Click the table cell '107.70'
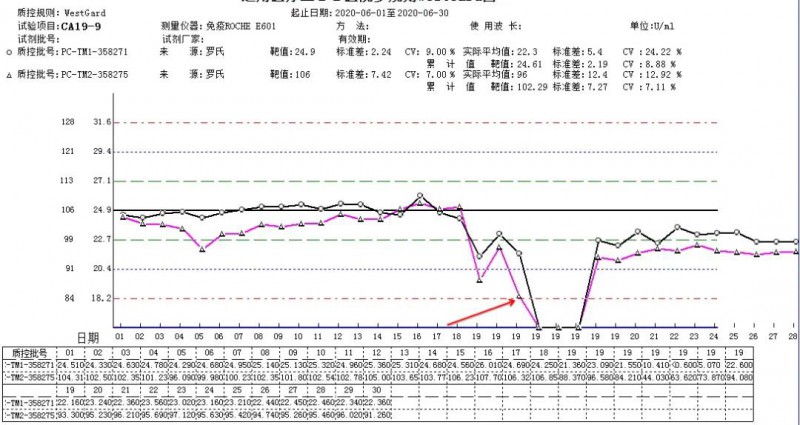The width and height of the screenshot is (800, 425). click(489, 378)
